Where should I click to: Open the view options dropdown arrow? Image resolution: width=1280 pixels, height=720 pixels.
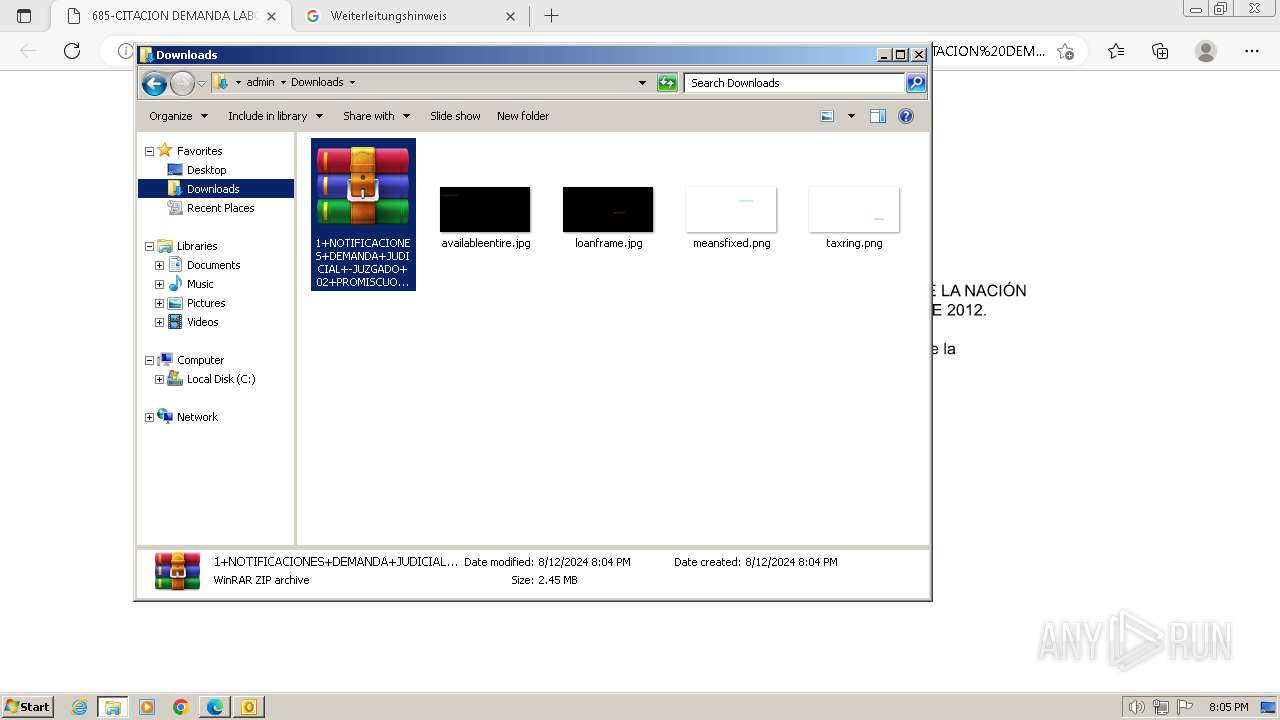click(851, 116)
